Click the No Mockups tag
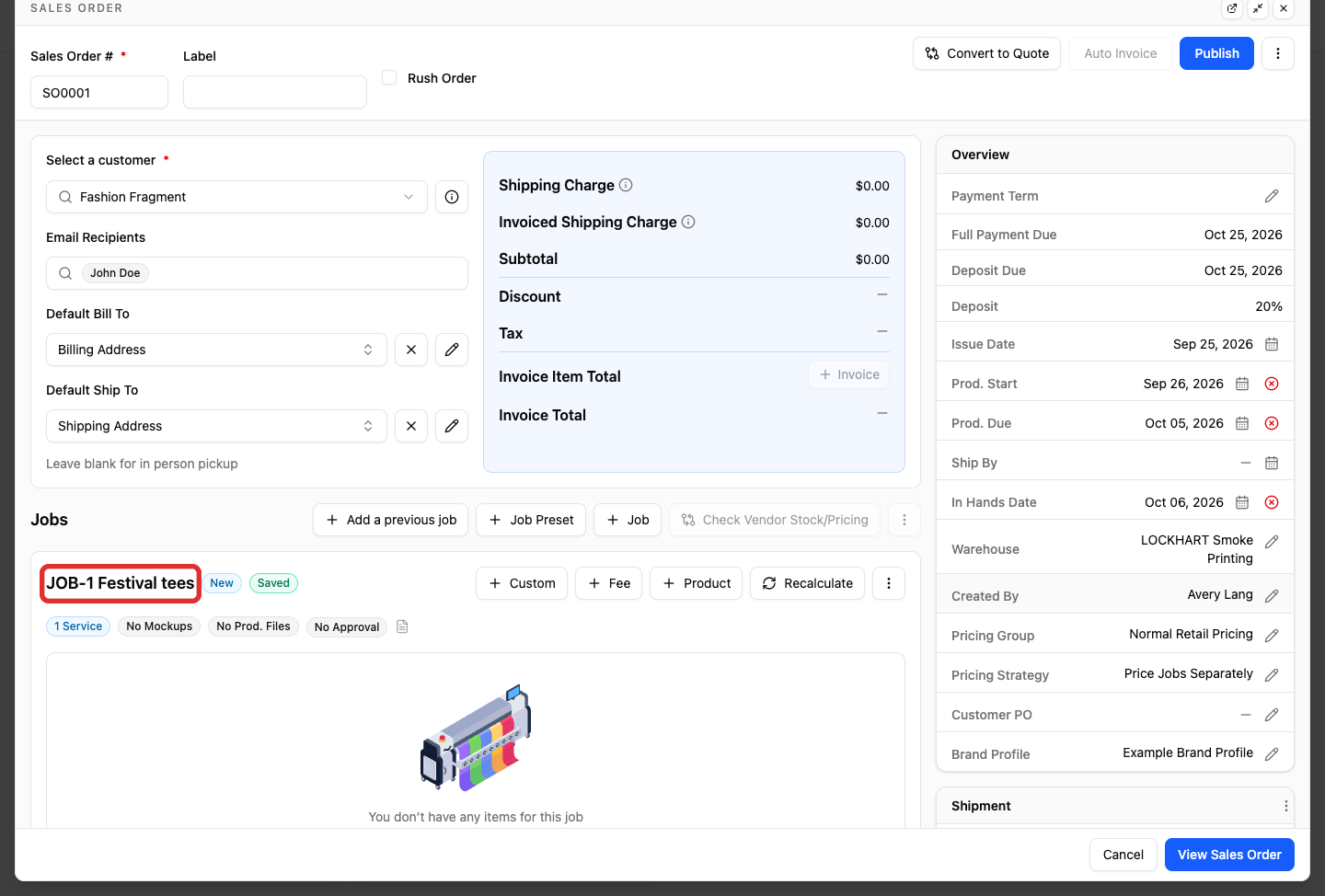The image size is (1325, 896). 159,626
